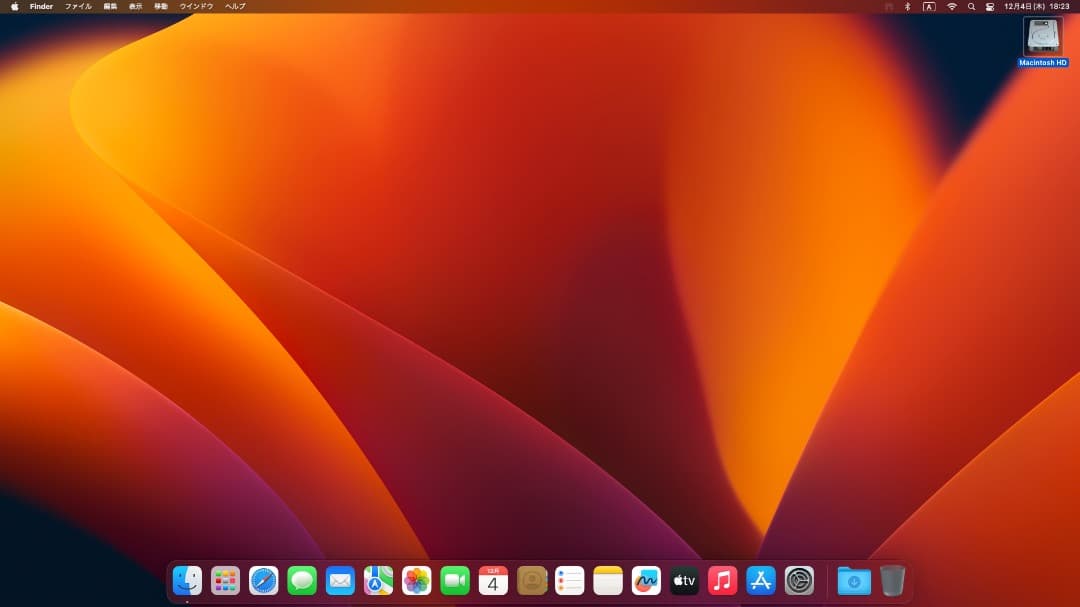This screenshot has width=1080, height=607.
Task: Open Launchpad
Action: (x=224, y=580)
